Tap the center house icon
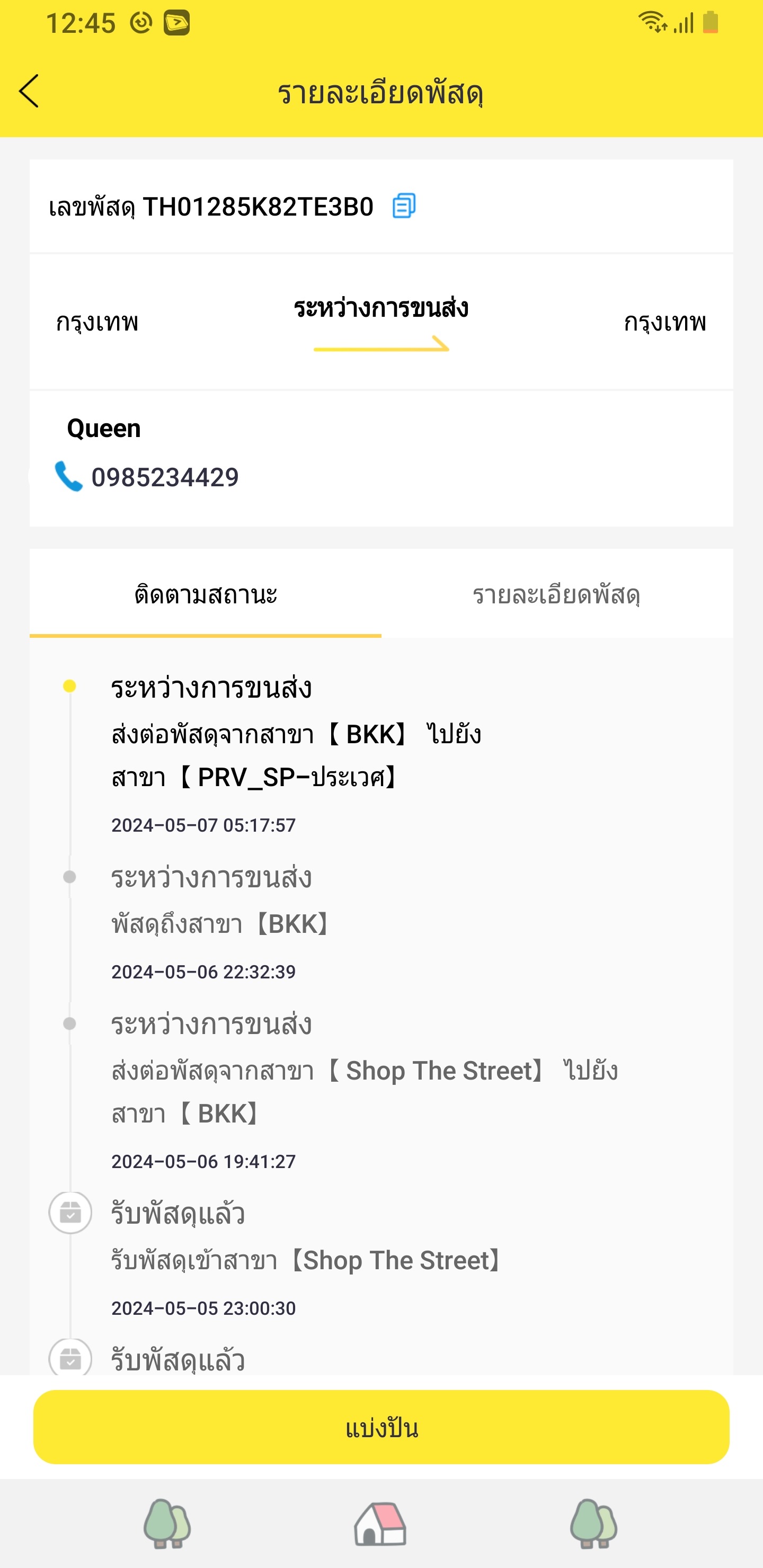Viewport: 763px width, 1568px height. 380,1524
